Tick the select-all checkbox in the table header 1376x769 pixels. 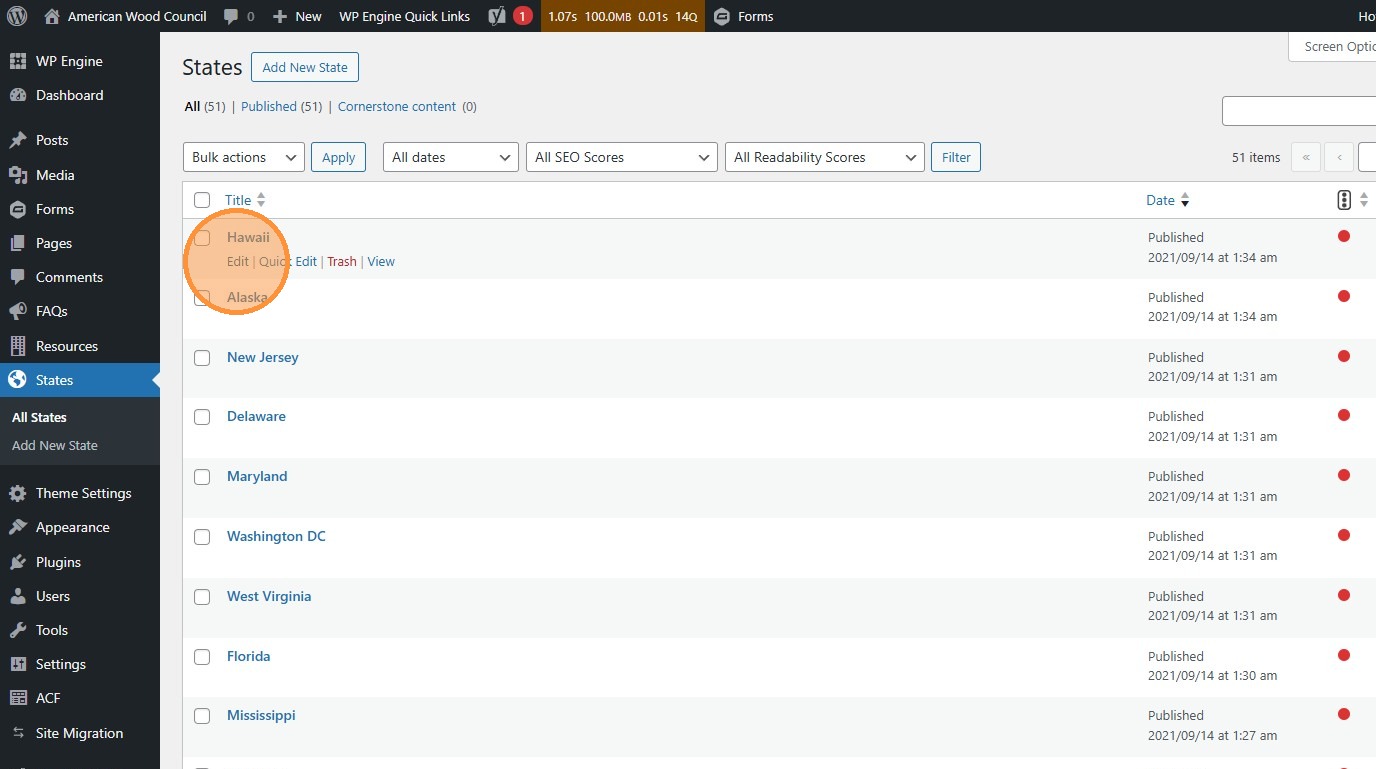(202, 200)
